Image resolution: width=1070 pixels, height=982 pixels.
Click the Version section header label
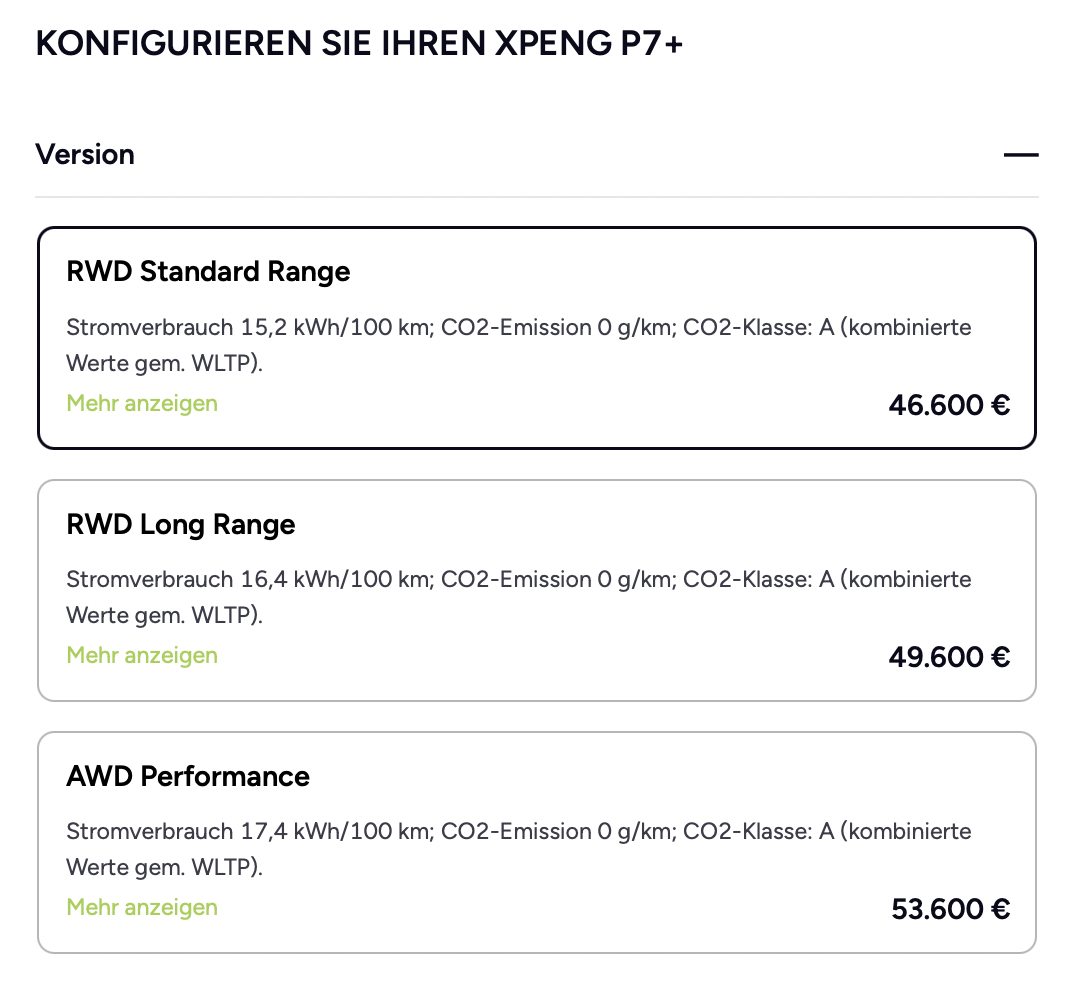click(x=85, y=155)
